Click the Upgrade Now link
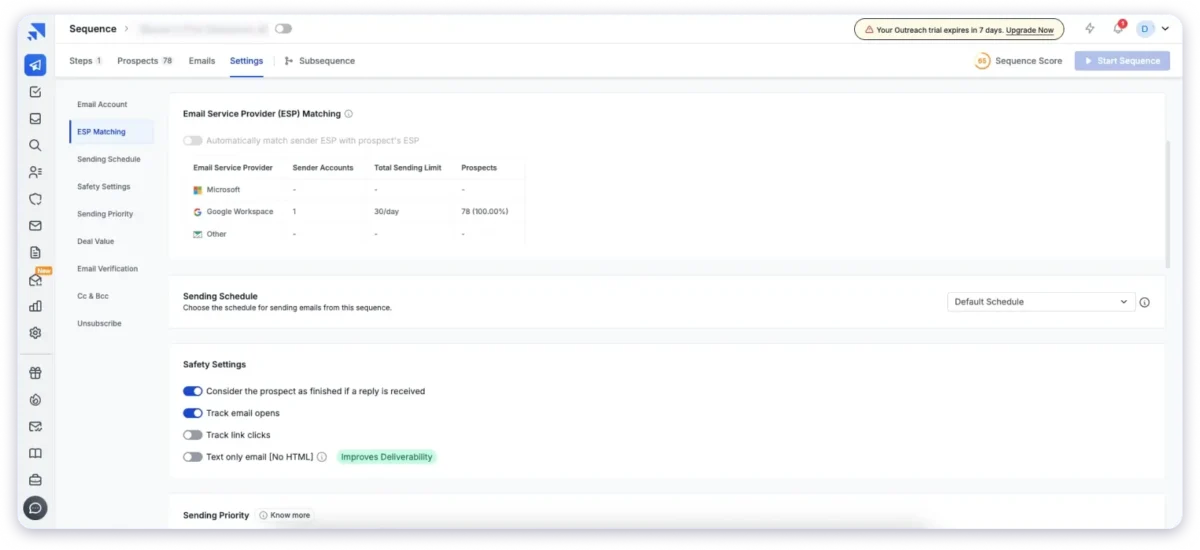Screen dimensions: 1200x550 1029,30
